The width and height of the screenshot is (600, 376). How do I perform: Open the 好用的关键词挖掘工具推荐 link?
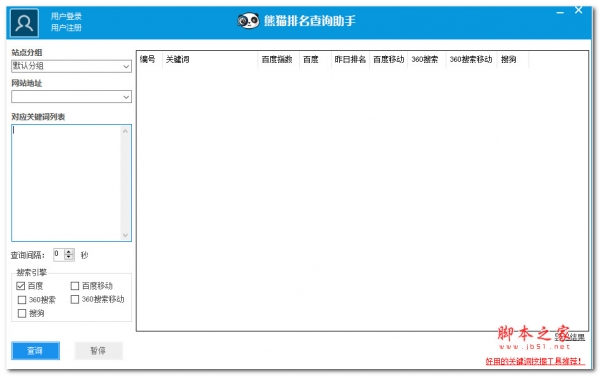[x=535, y=361]
